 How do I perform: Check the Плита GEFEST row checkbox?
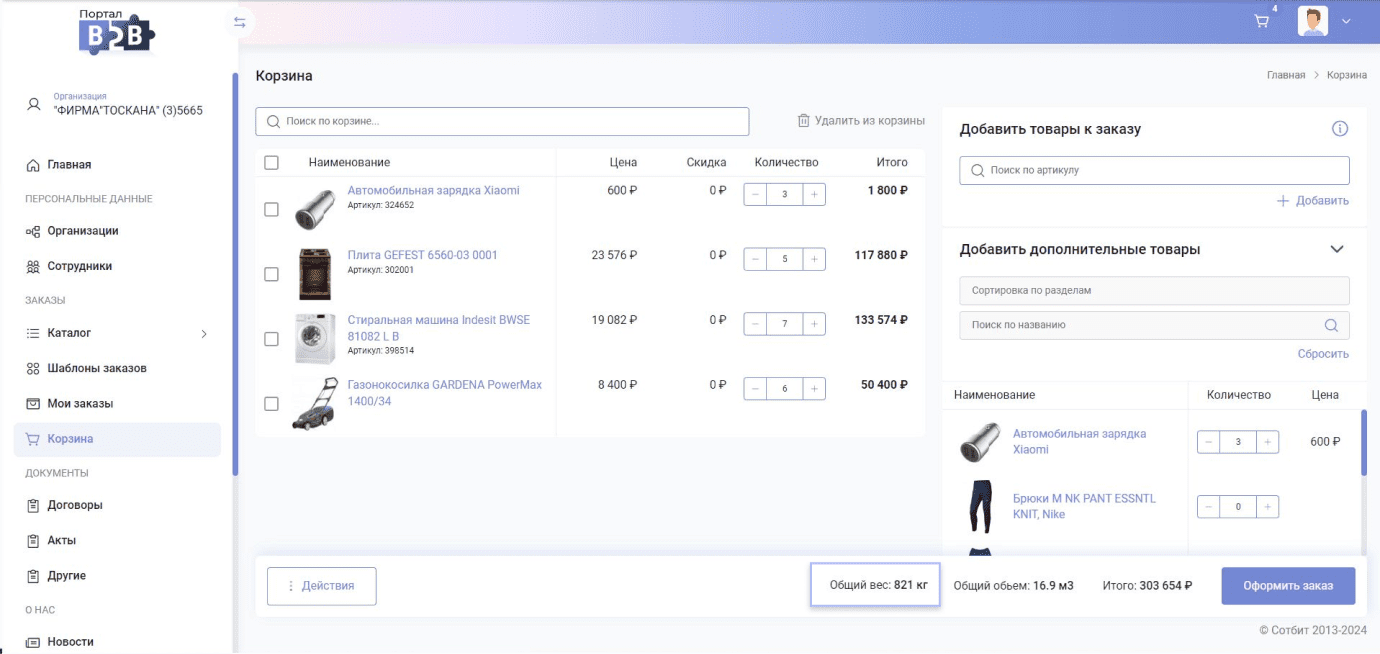click(271, 274)
